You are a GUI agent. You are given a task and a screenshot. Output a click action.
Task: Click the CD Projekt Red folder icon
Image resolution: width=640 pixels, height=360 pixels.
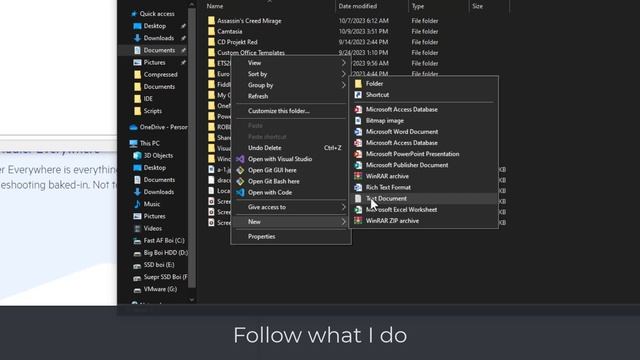[x=211, y=42]
